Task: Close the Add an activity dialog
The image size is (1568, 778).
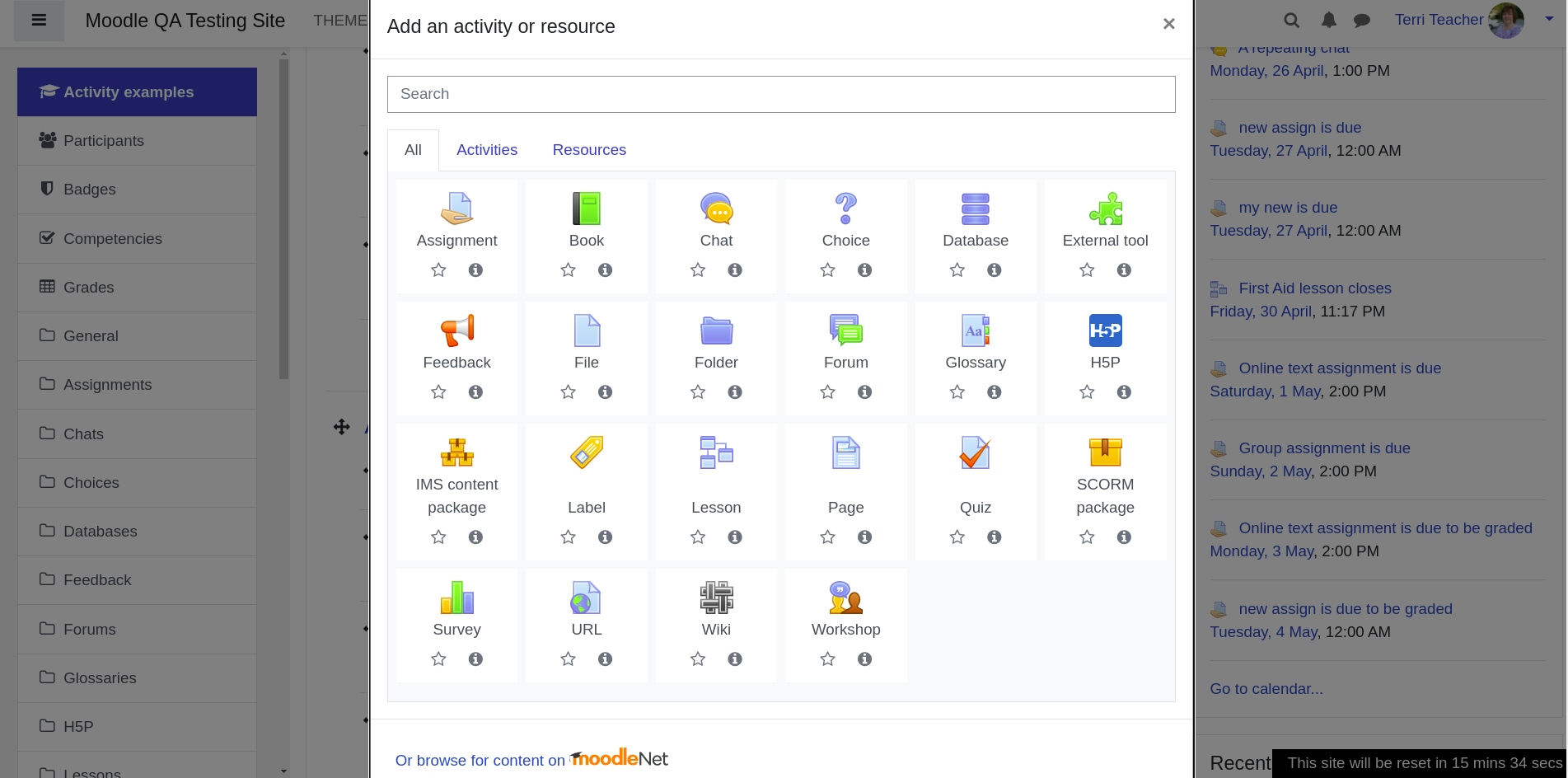Action: tap(1168, 24)
